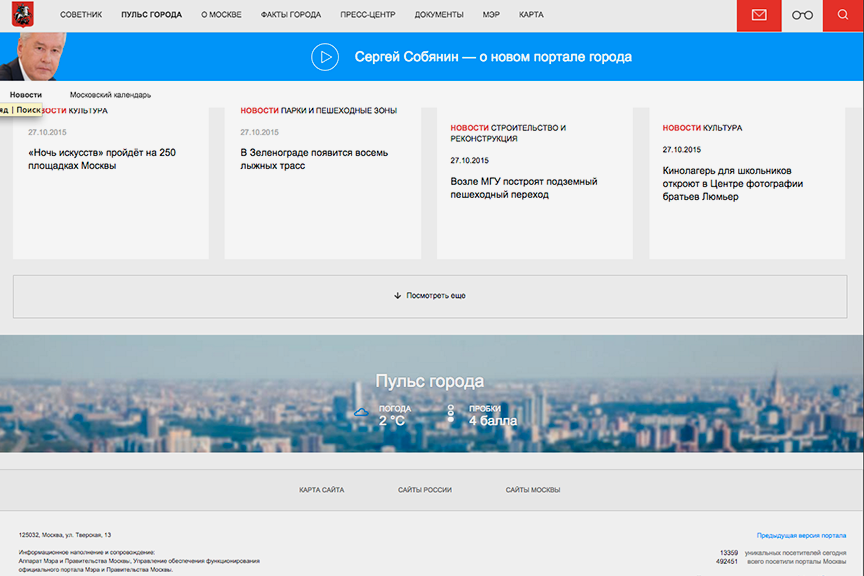Click the 13359 unique visitors count
Screen dimensions: 864x576
coord(729,553)
